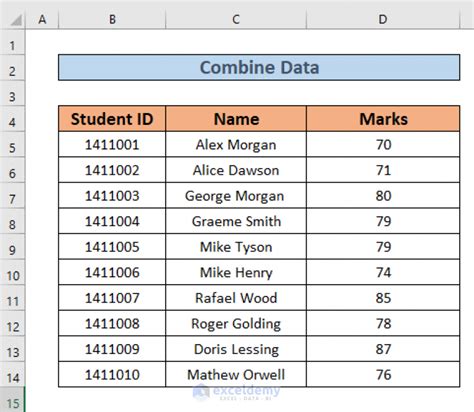Select column A header
Image resolution: width=474 pixels, height=412 pixels.
pyautogui.click(x=42, y=19)
